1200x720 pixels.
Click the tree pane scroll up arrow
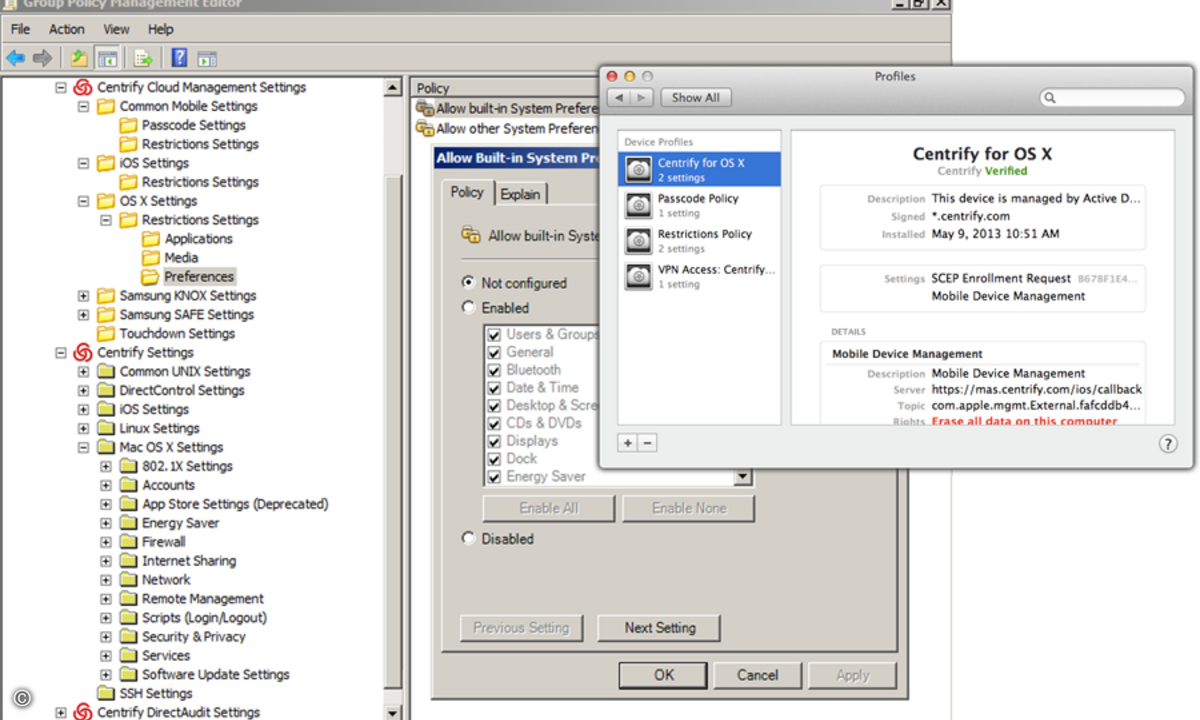[393, 88]
